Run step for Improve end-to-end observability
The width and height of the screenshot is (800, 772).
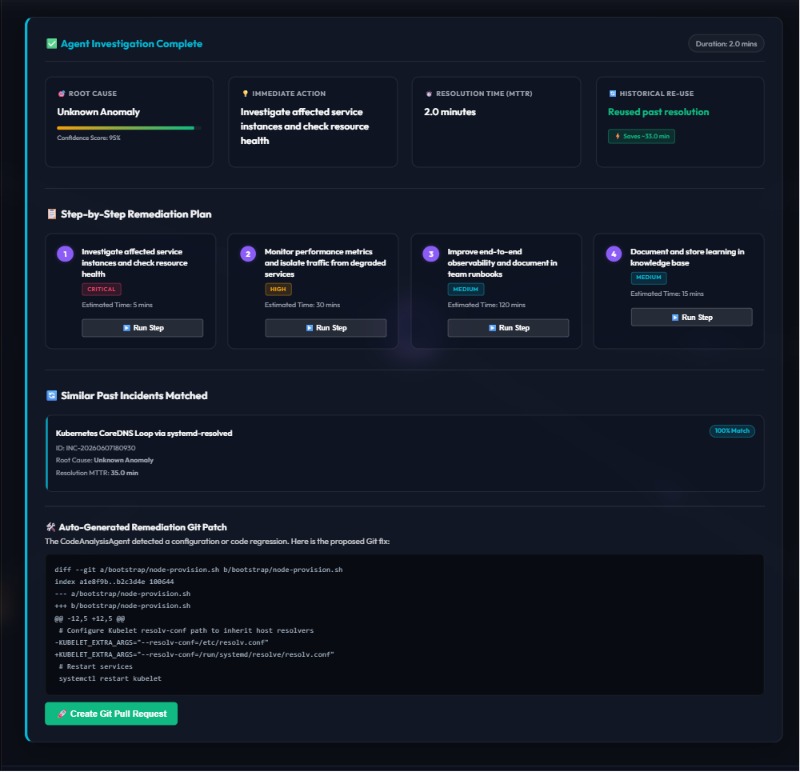508,328
